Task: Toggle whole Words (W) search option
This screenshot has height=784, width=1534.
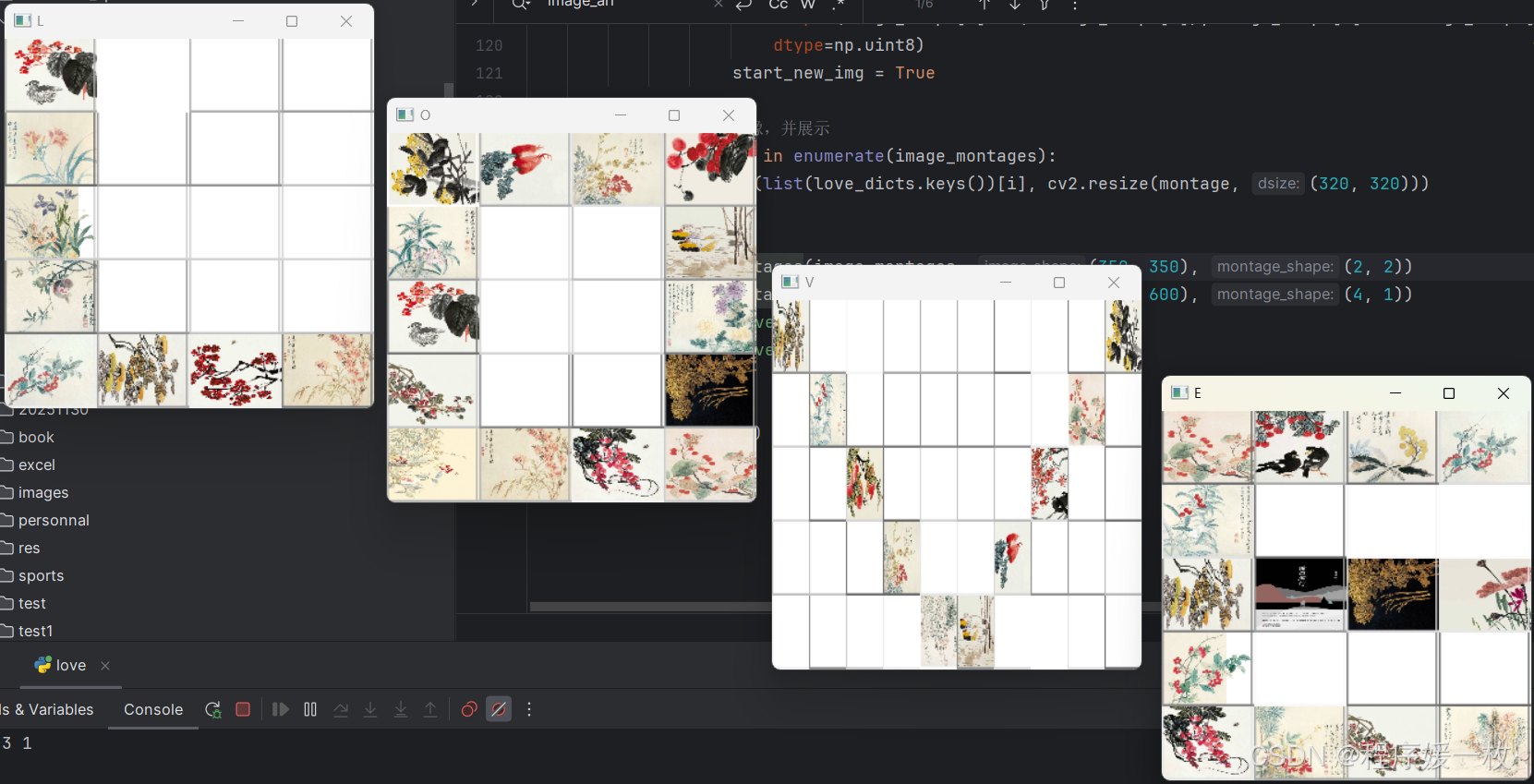Action: tap(808, 5)
